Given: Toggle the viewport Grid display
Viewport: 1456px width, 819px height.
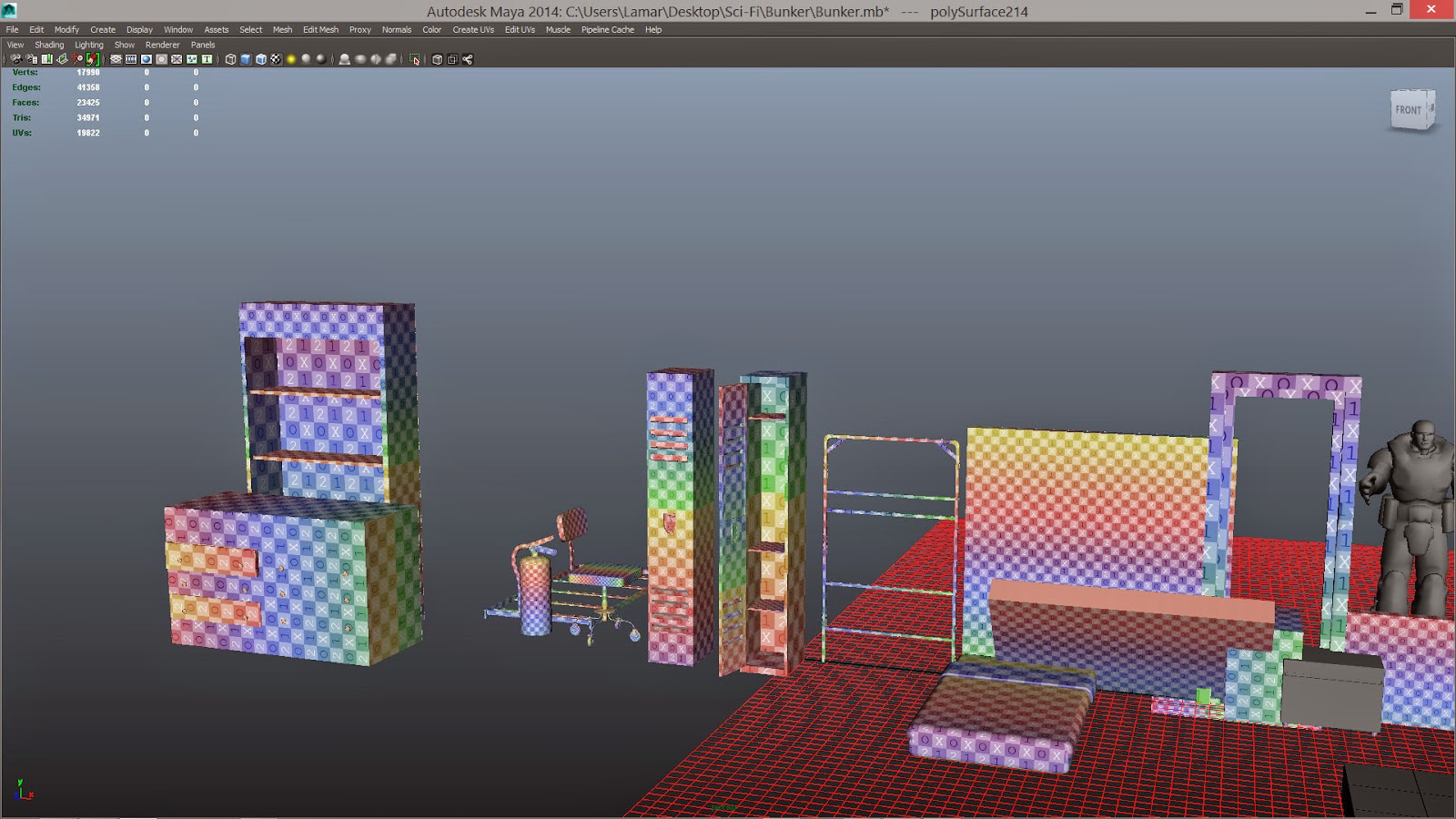Looking at the screenshot, I should [x=116, y=59].
